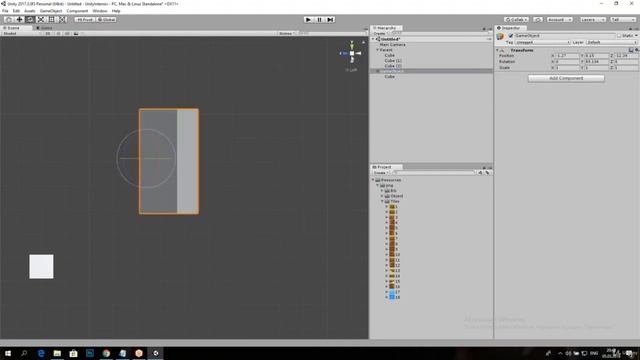Open the Account dropdown
The height and width of the screenshot is (360, 640).
[x=560, y=20]
